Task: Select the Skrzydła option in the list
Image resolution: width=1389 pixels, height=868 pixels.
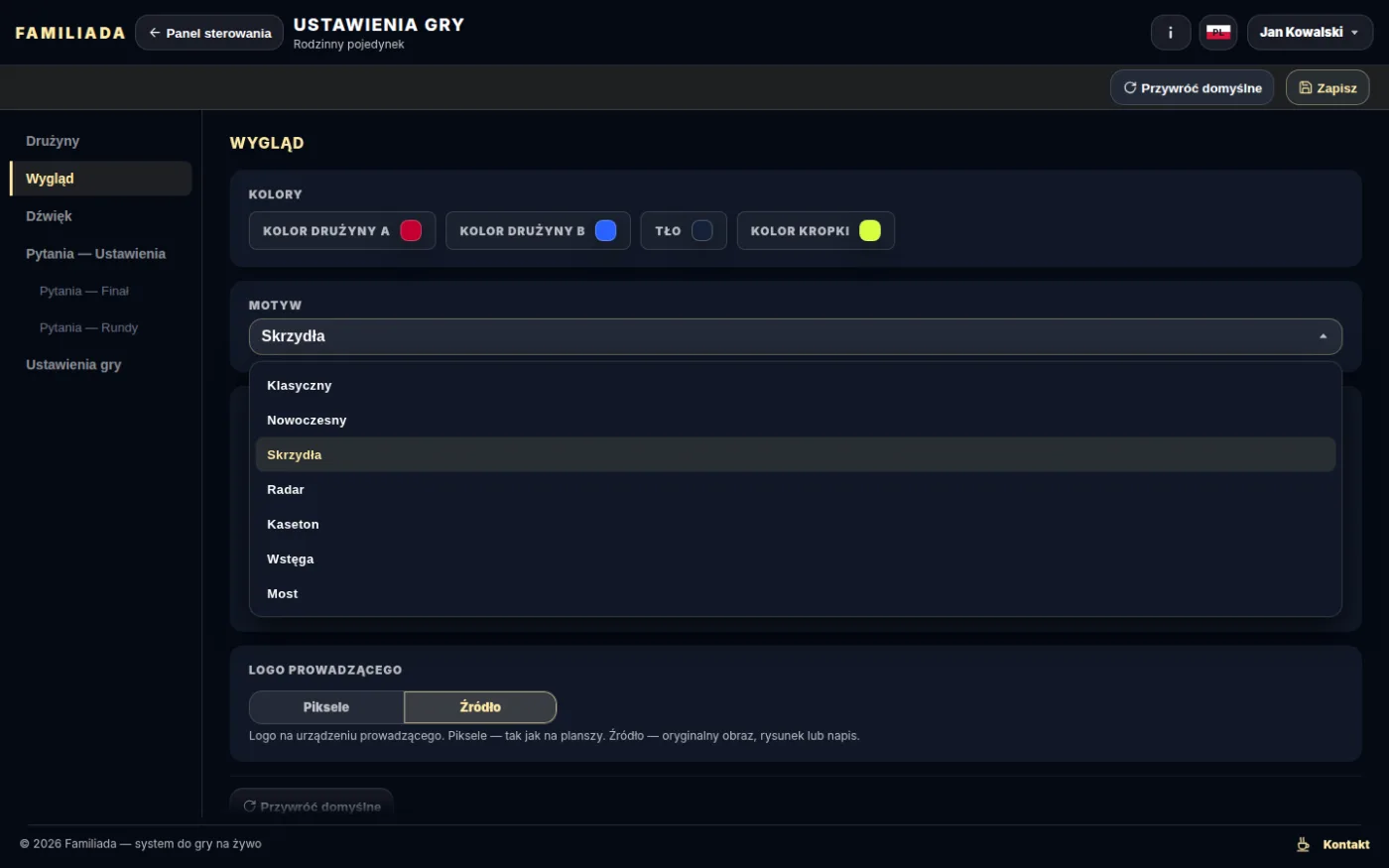Action: (795, 454)
